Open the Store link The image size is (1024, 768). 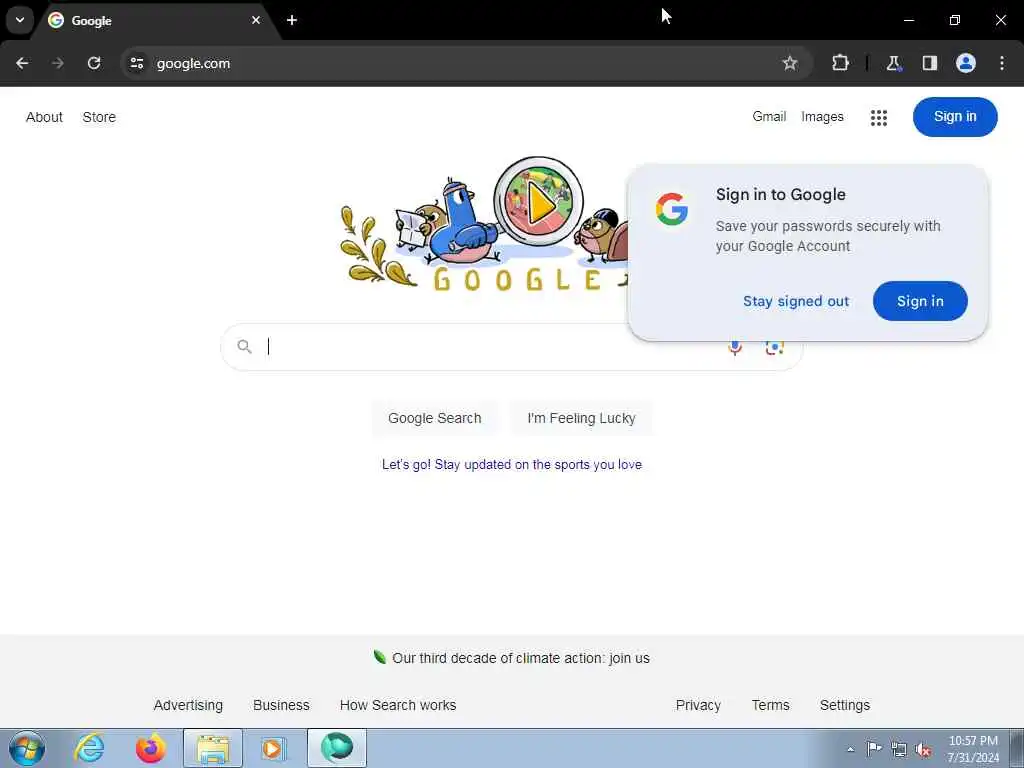coord(99,118)
